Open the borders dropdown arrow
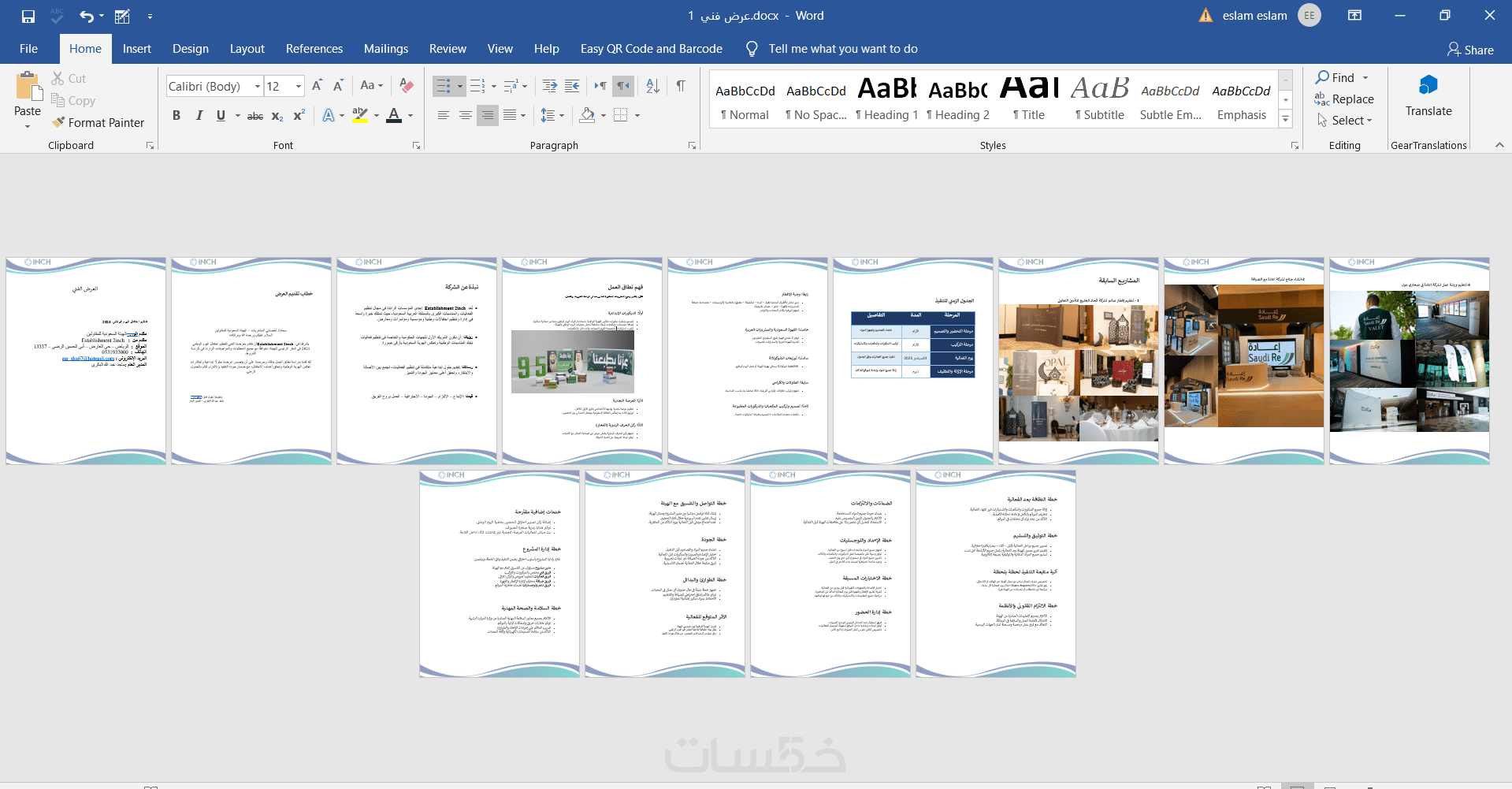This screenshot has height=789, width=1512. tap(637, 116)
